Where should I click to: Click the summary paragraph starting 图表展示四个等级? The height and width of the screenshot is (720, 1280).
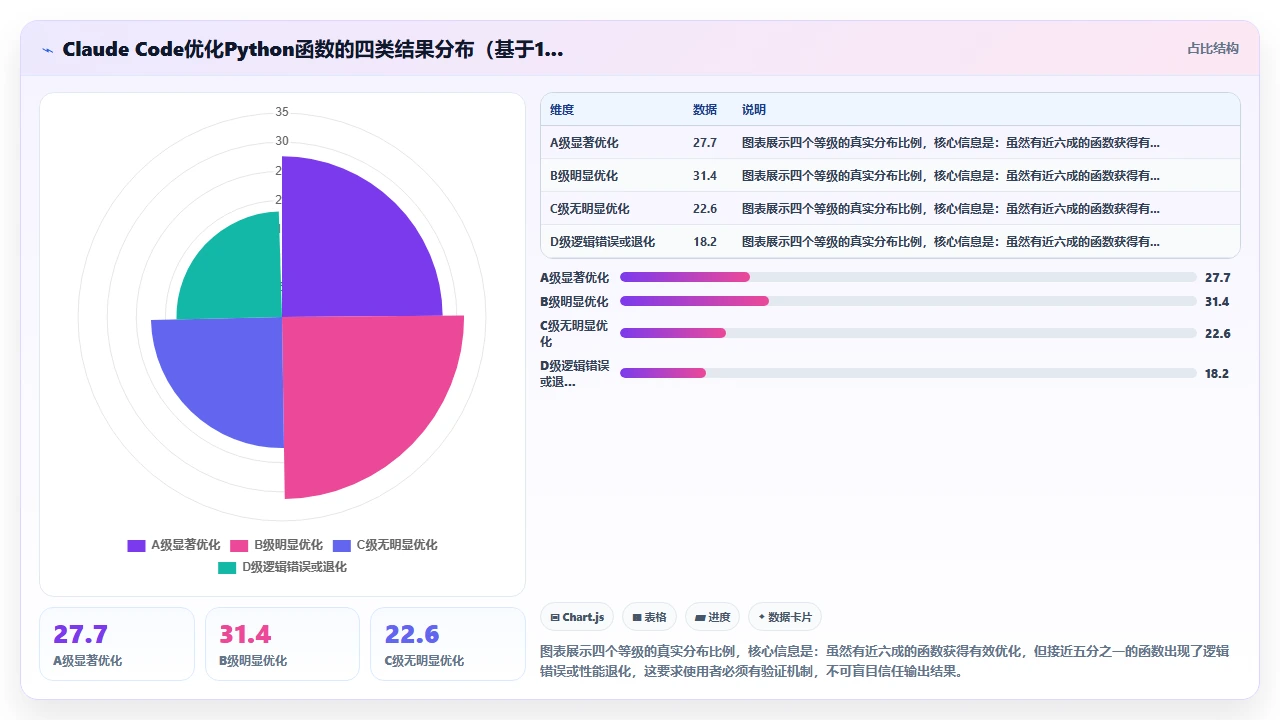tap(884, 661)
